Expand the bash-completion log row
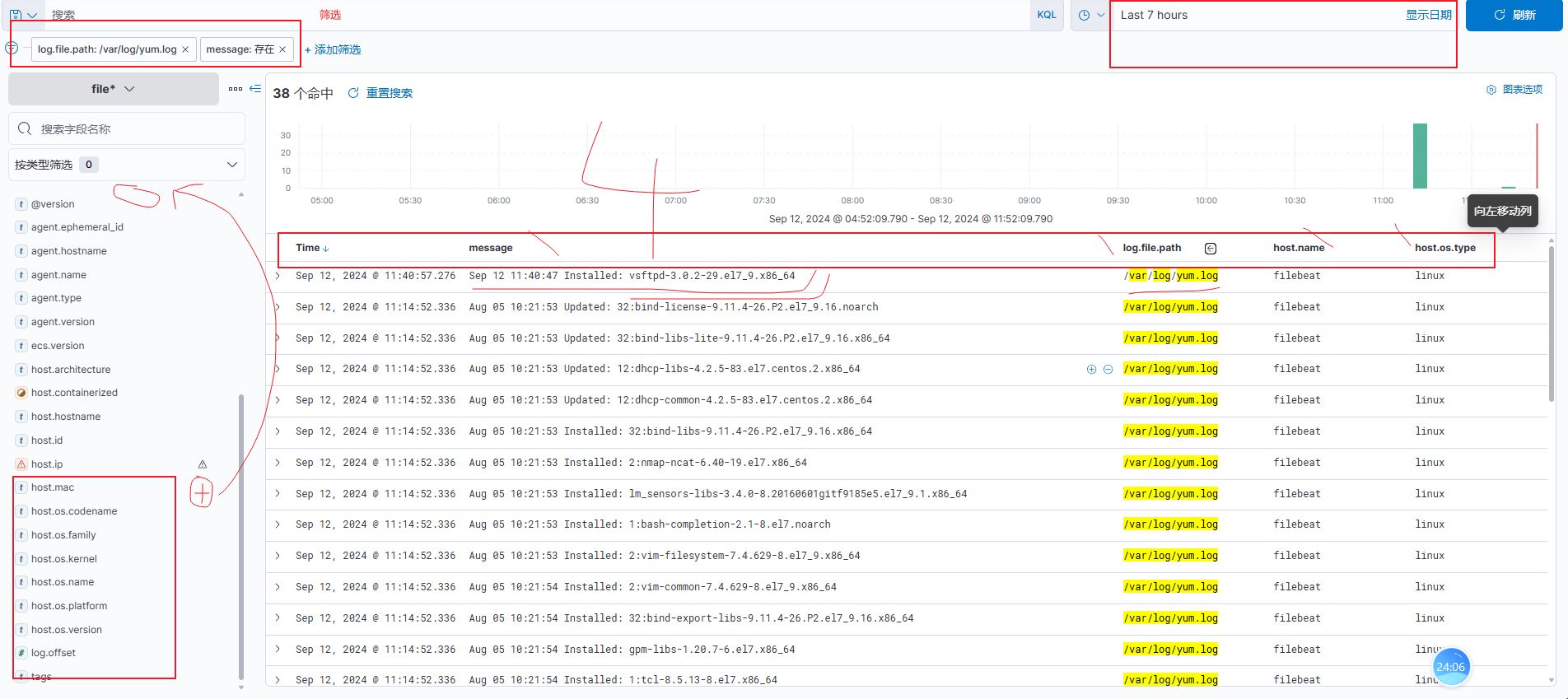Screen dimensions: 1568x699 click(x=278, y=524)
